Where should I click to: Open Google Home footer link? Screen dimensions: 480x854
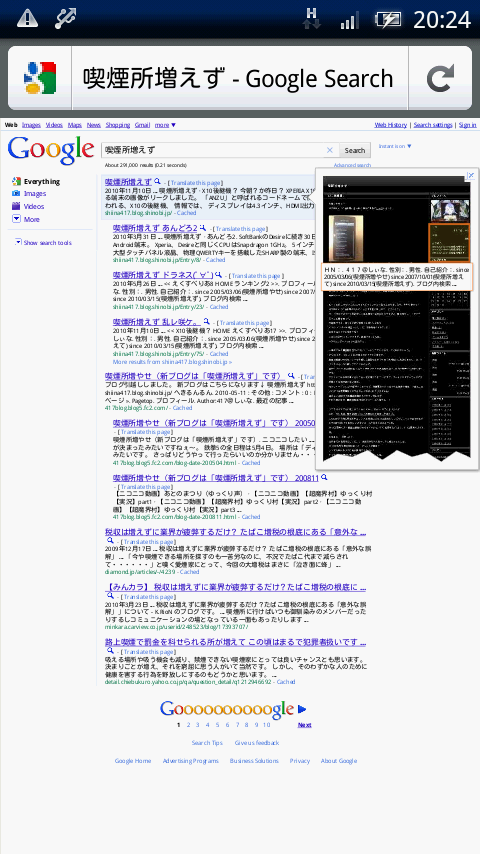(133, 761)
